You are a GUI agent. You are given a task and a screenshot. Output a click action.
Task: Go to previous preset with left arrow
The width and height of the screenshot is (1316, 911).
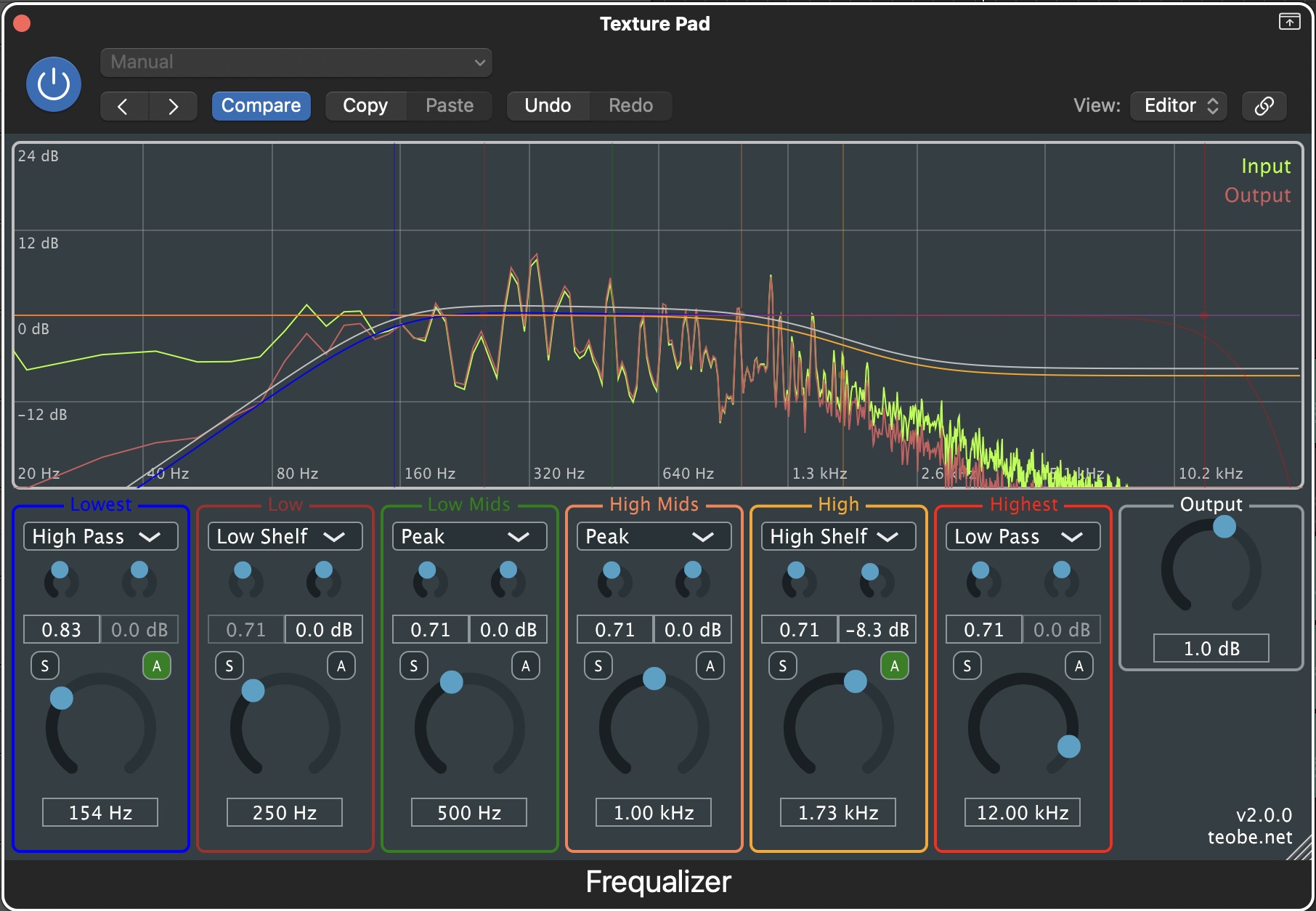tap(124, 106)
